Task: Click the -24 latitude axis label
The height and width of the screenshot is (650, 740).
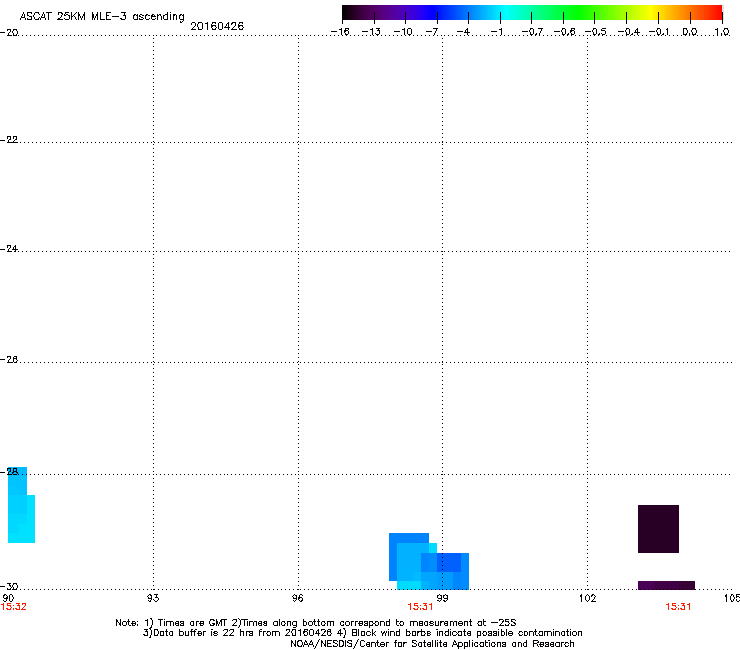Action: click(x=9, y=249)
